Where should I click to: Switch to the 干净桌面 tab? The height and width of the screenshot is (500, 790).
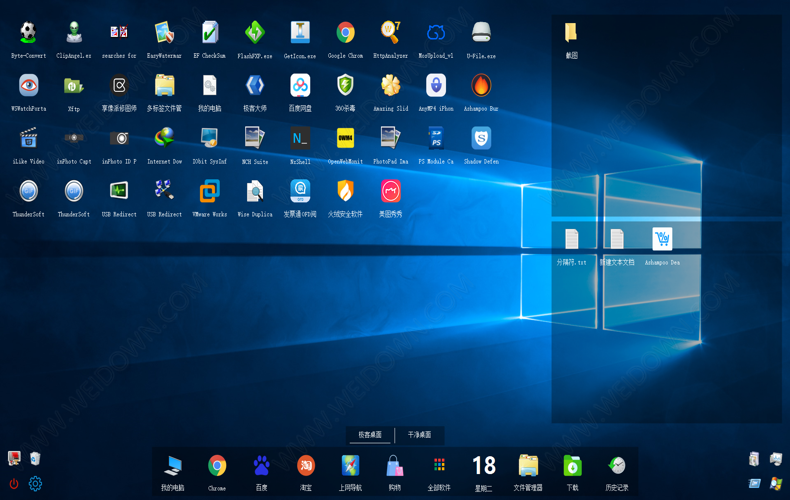(x=419, y=435)
